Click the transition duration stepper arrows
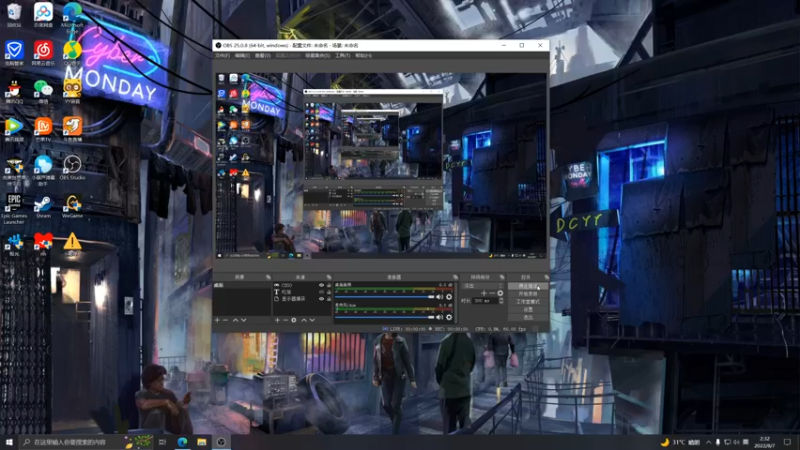The width and height of the screenshot is (800, 450). (x=501, y=301)
